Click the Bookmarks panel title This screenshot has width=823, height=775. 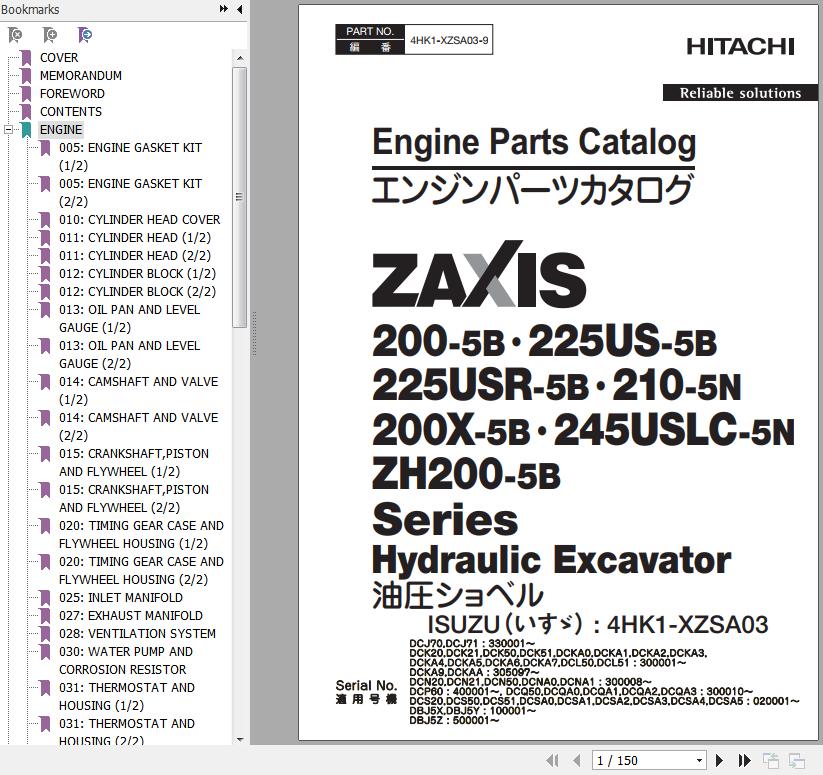click(30, 9)
